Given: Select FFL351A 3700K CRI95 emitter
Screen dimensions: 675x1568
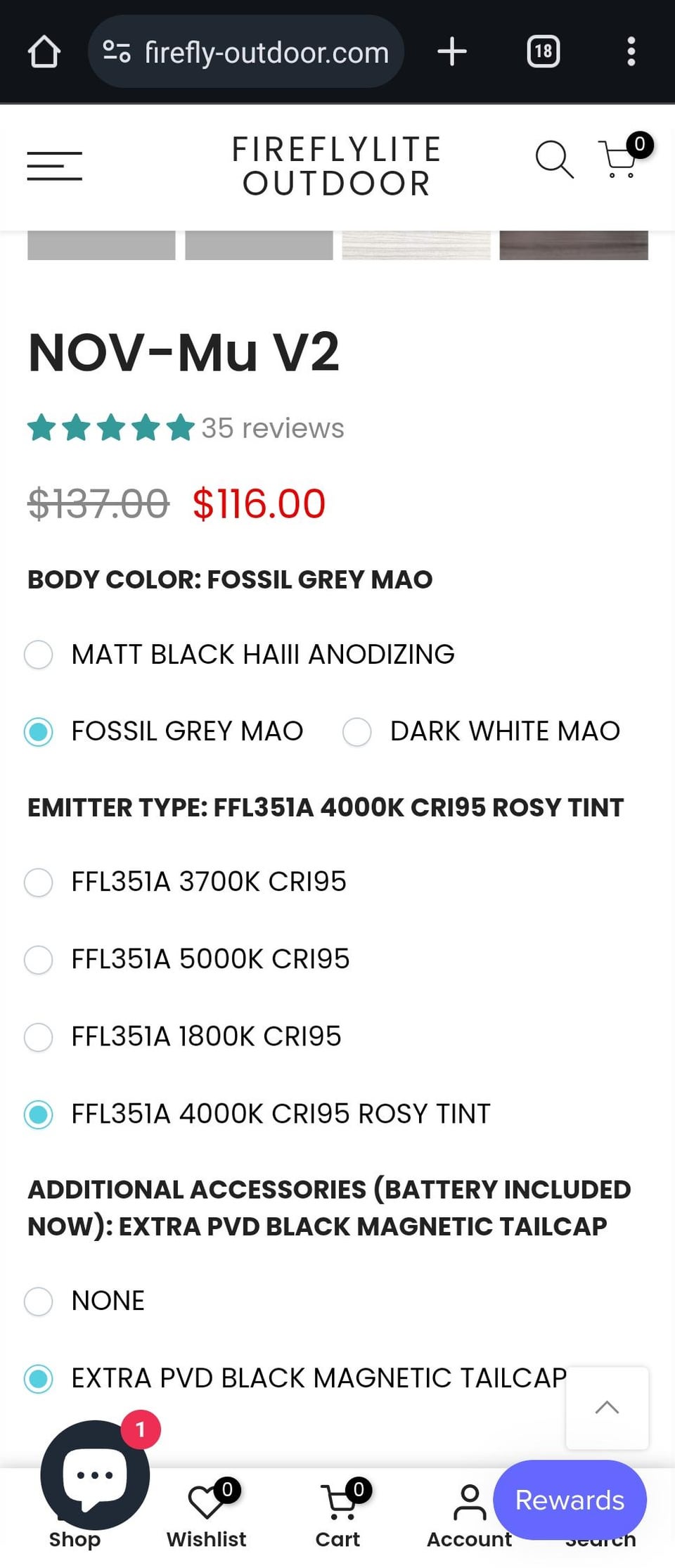Looking at the screenshot, I should (x=39, y=882).
